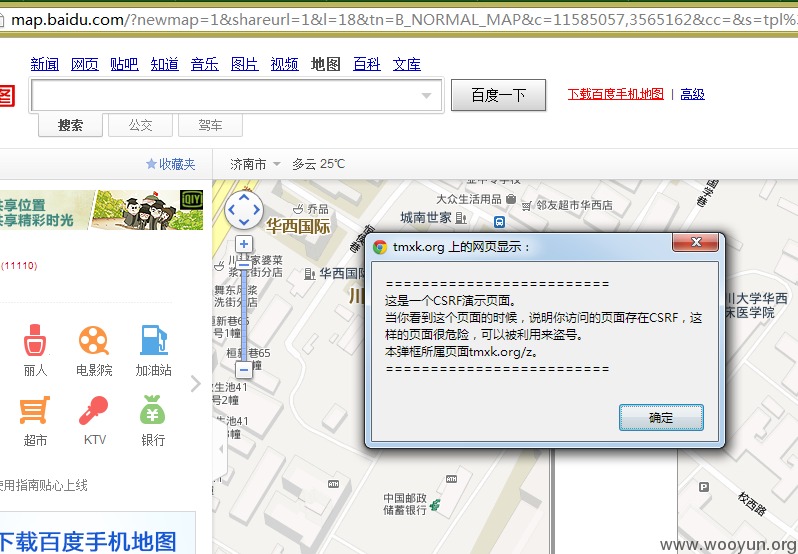Viewport: 798px width, 554px height.
Task: Open the 百科 link
Action: 366,64
